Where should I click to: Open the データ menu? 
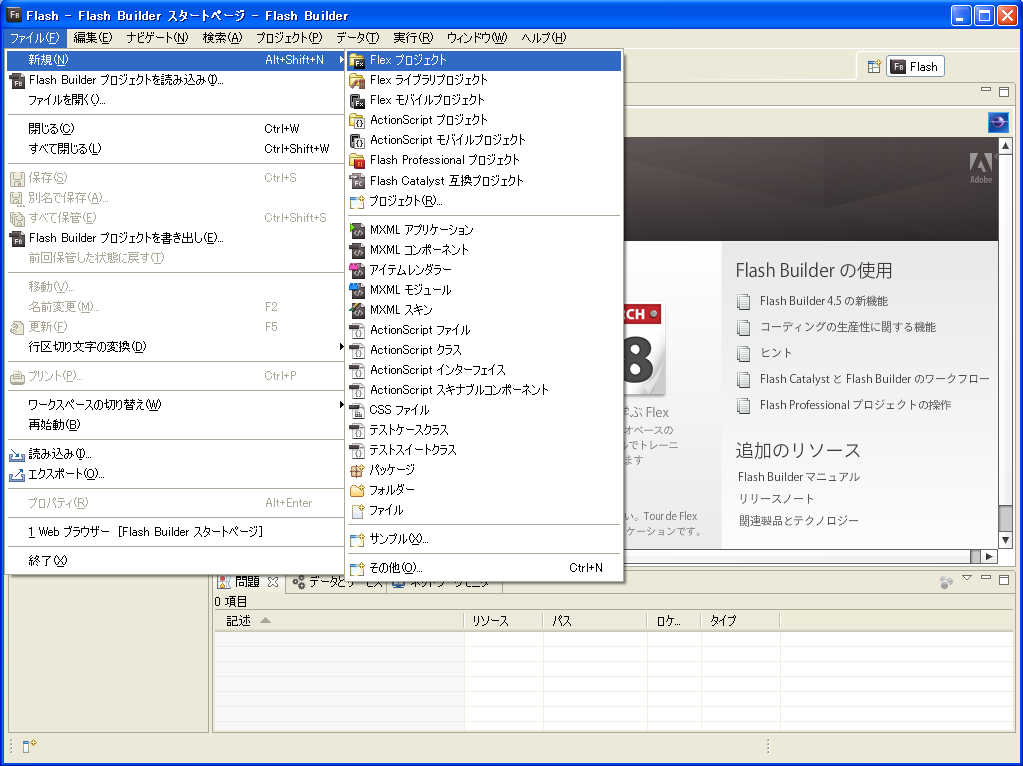[x=358, y=38]
